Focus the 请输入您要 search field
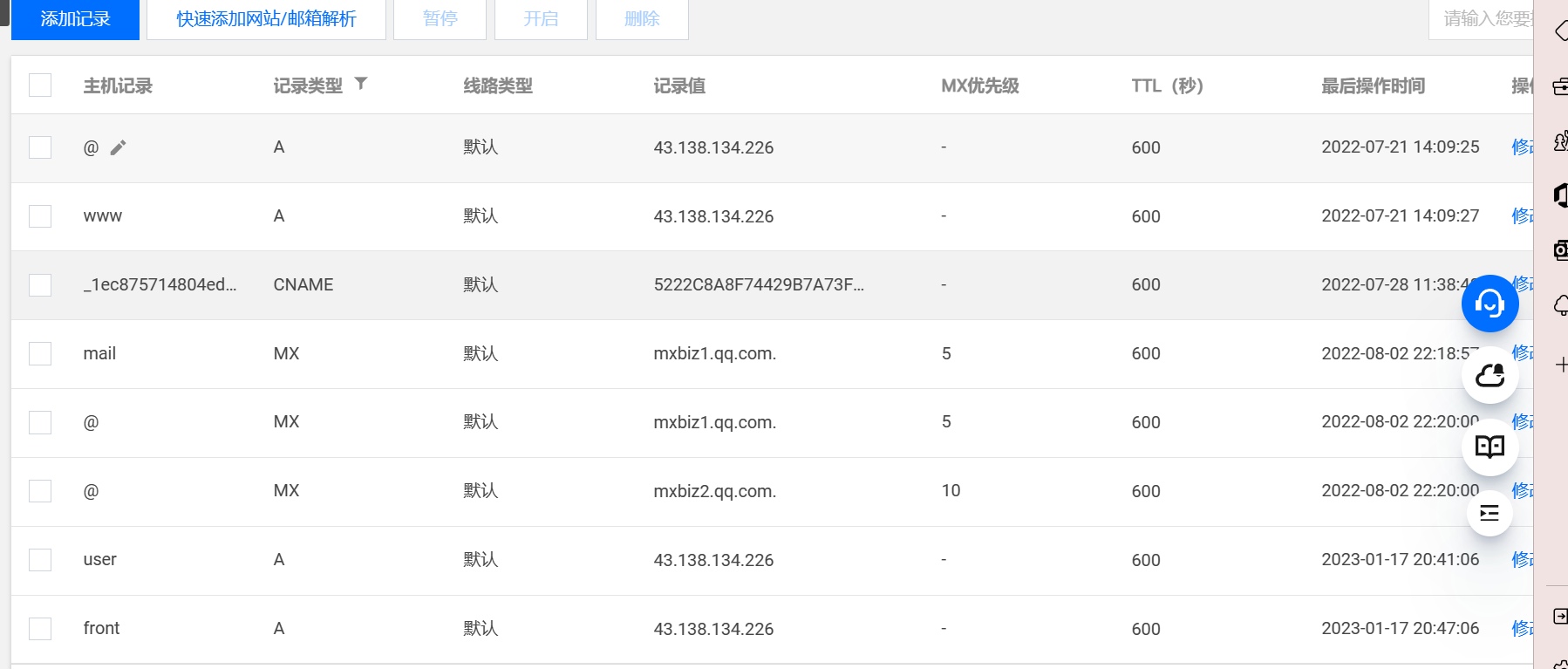Viewport: 1568px width, 669px height. 1481,19
